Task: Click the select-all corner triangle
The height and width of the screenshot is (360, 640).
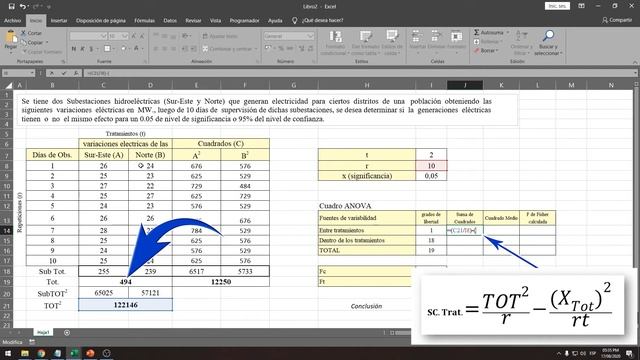Action: tap(8, 85)
